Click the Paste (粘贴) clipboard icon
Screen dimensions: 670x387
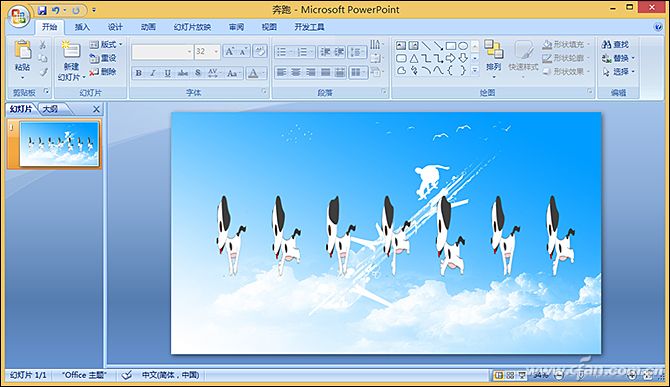pos(23,50)
